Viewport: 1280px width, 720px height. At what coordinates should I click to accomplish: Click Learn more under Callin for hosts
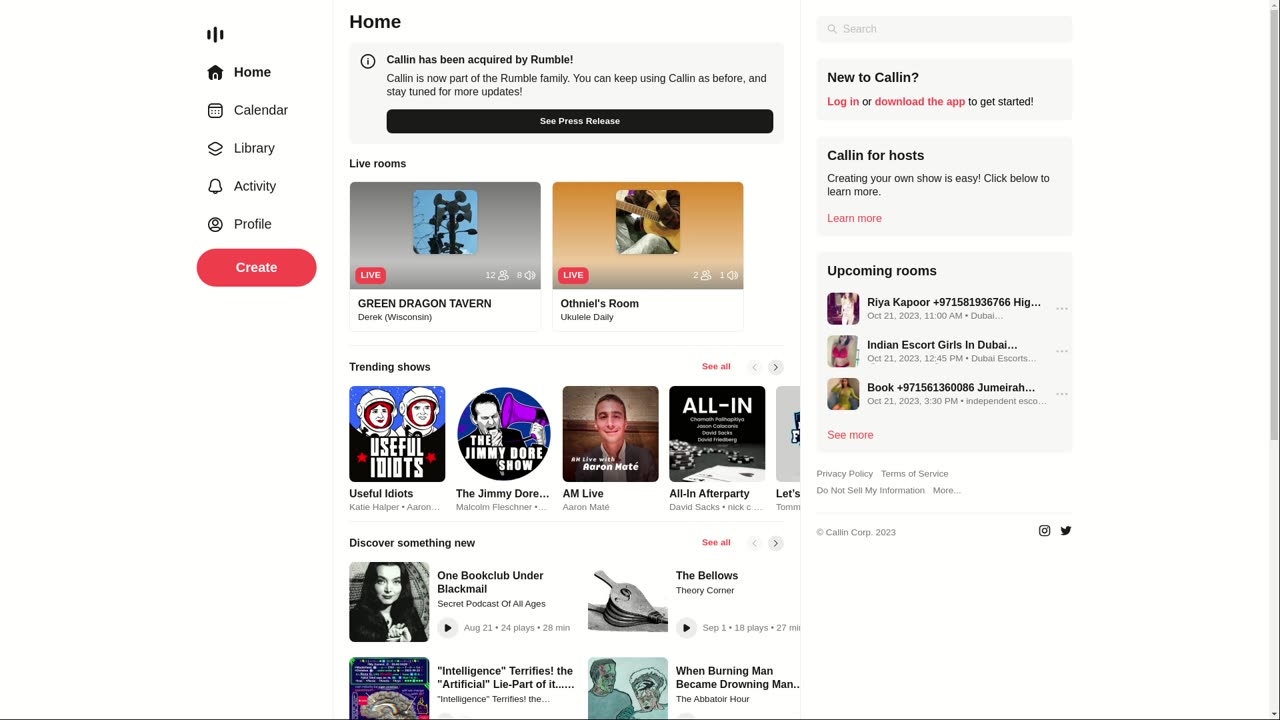pyautogui.click(x=854, y=218)
